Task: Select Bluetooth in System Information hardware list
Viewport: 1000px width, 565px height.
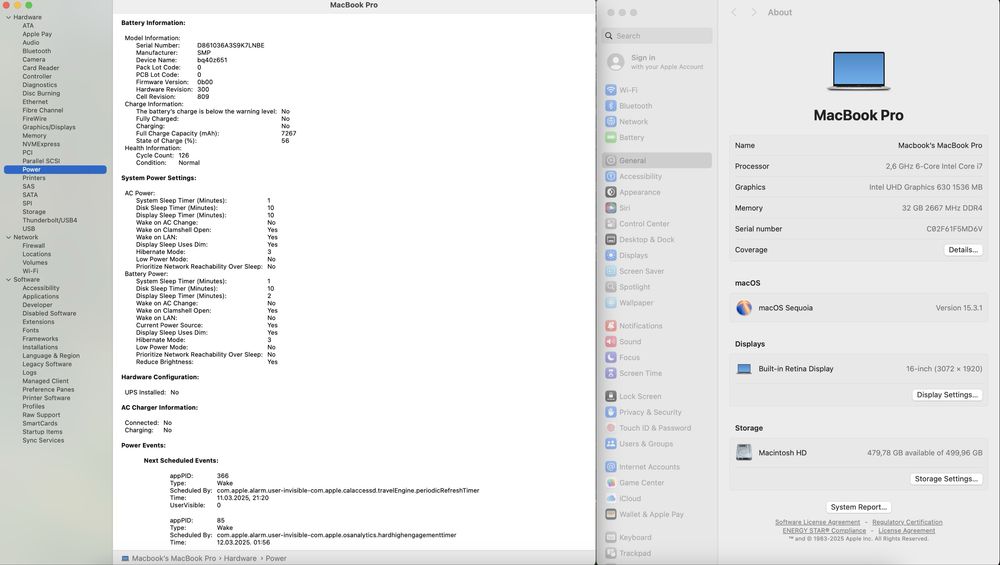Action: click(x=36, y=51)
